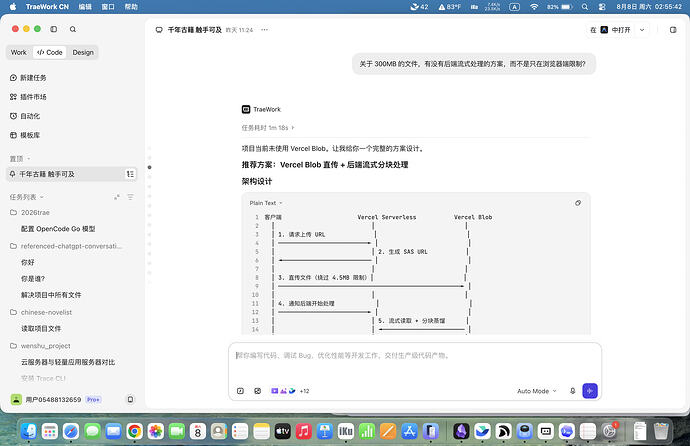Image resolution: width=690 pixels, height=446 pixels.
Task: Open user account 用户05488132659
Action: 47,399
